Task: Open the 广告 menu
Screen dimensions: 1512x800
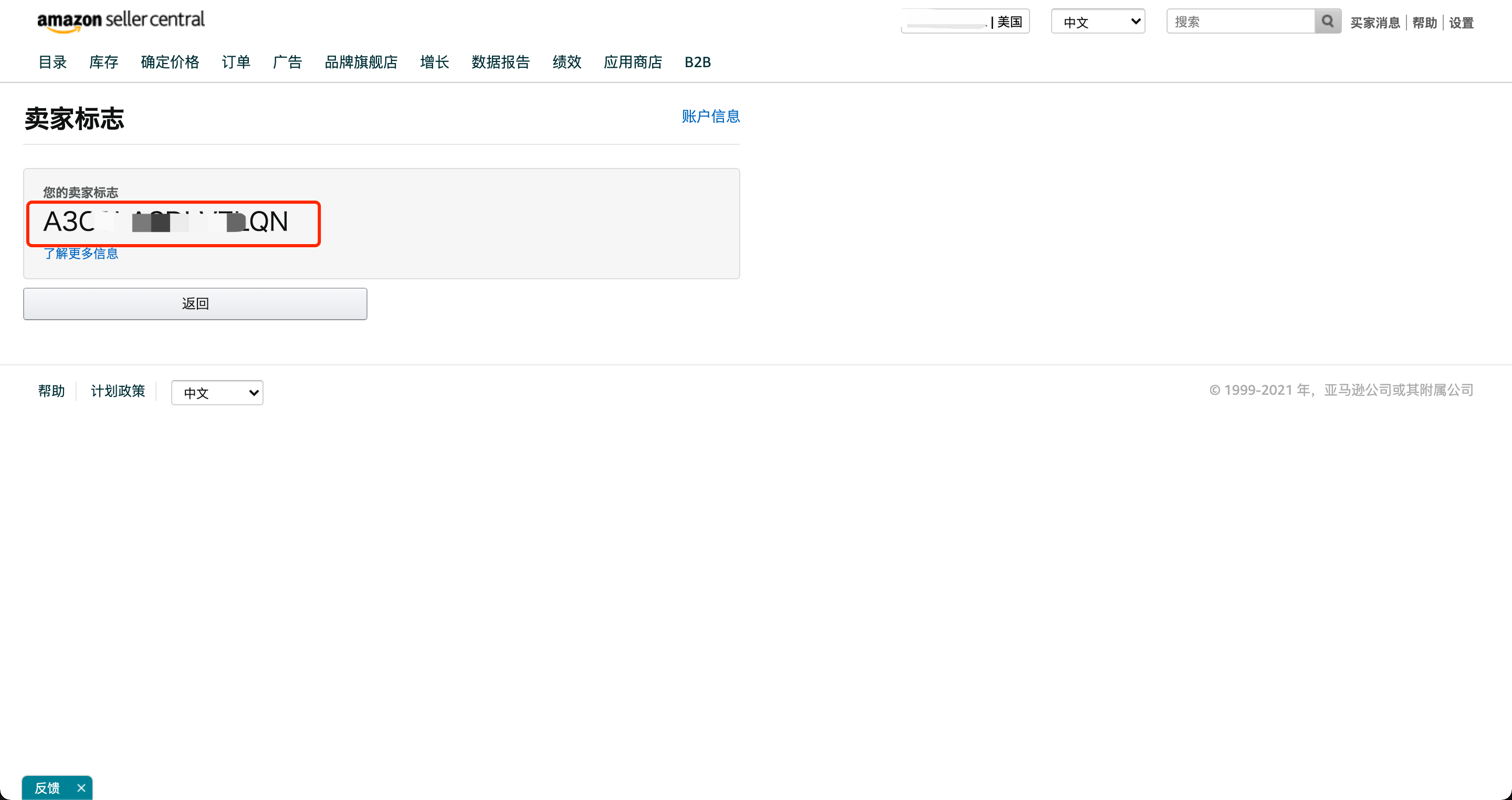Action: (x=288, y=62)
